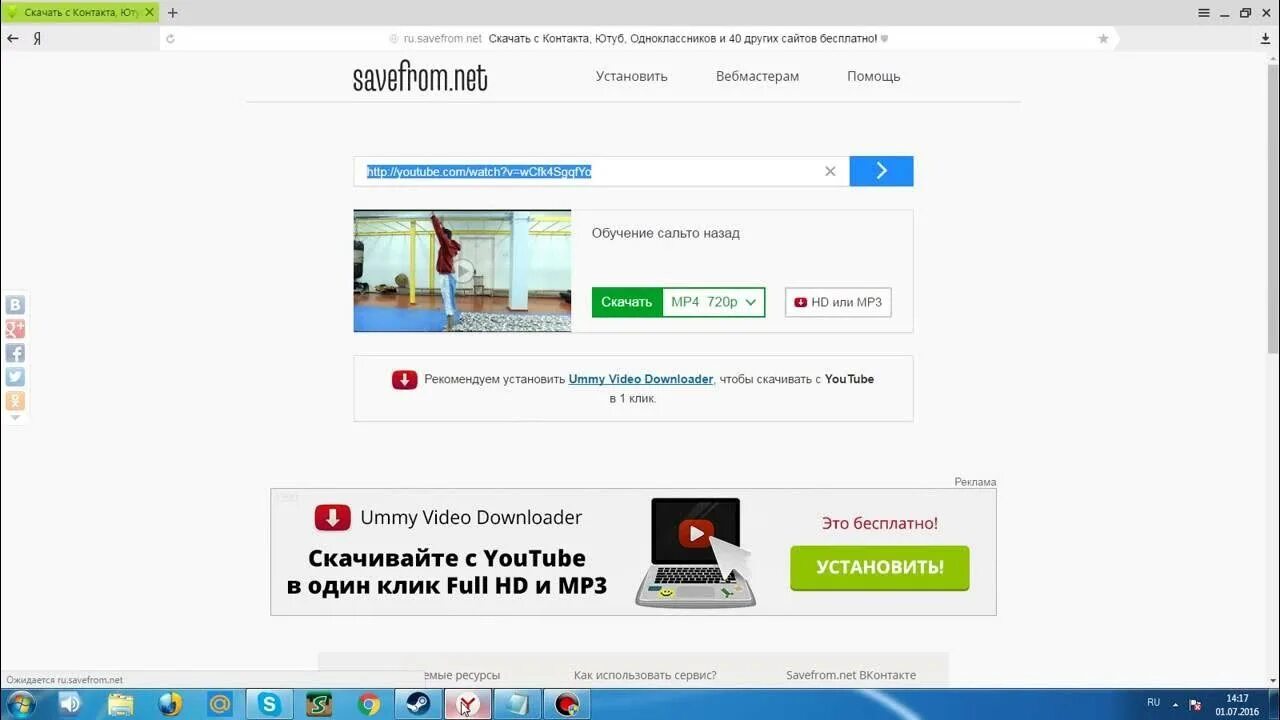The width and height of the screenshot is (1280, 720).
Task: Share via Odnoklassniki sidebar icon
Action: (15, 401)
